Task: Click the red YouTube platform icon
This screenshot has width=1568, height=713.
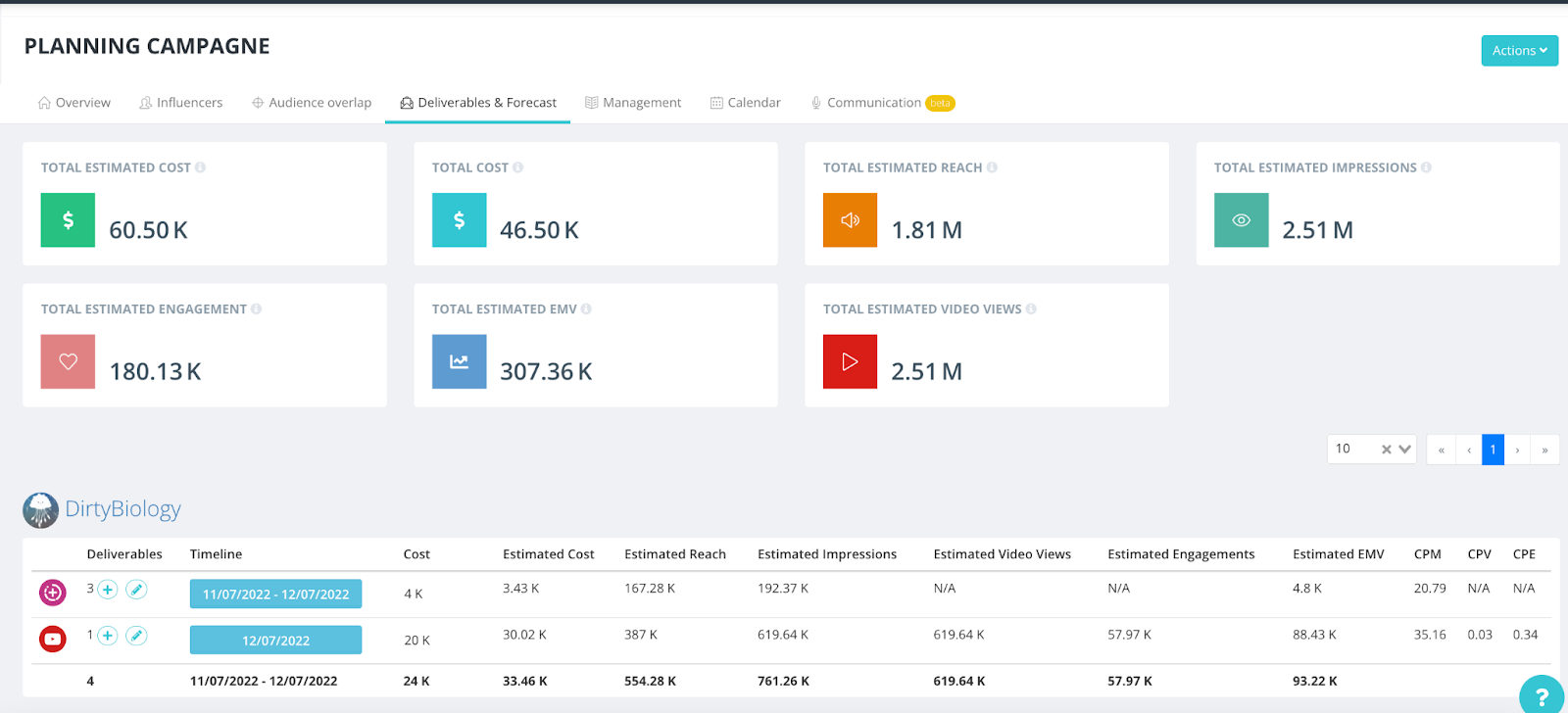Action: coord(52,640)
